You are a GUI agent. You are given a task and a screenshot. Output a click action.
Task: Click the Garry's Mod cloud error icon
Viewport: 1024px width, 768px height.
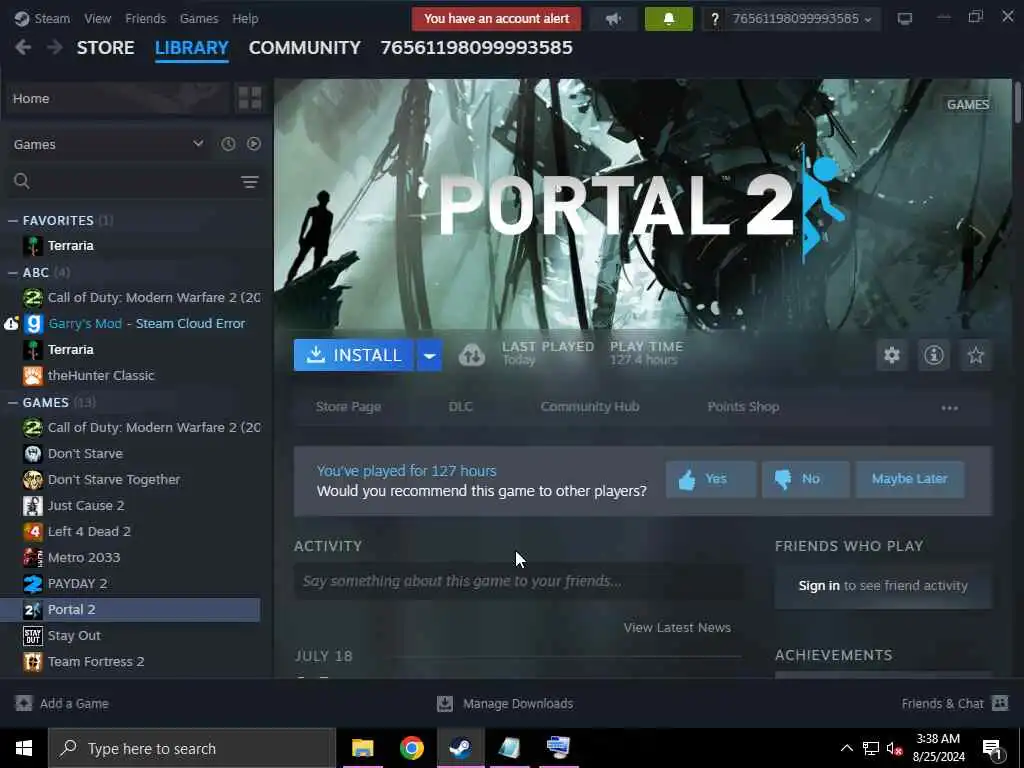click(11, 323)
